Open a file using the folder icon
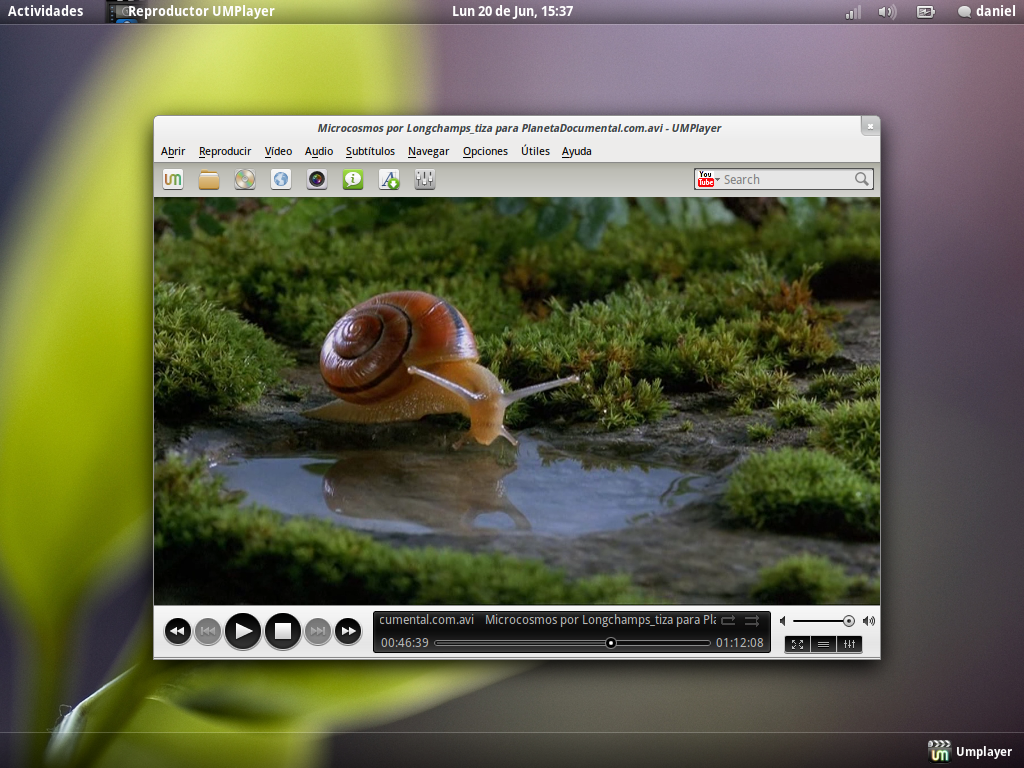 [209, 180]
